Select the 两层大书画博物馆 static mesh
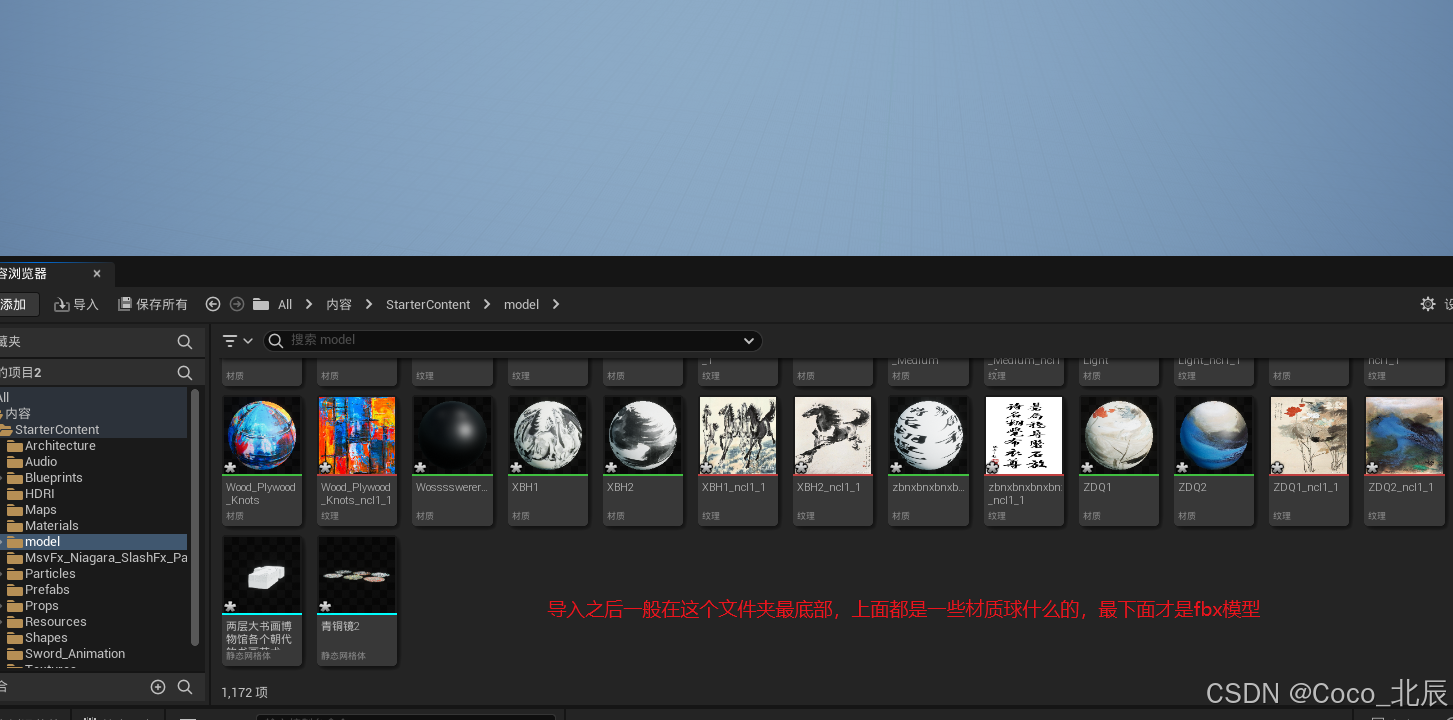 coord(261,601)
